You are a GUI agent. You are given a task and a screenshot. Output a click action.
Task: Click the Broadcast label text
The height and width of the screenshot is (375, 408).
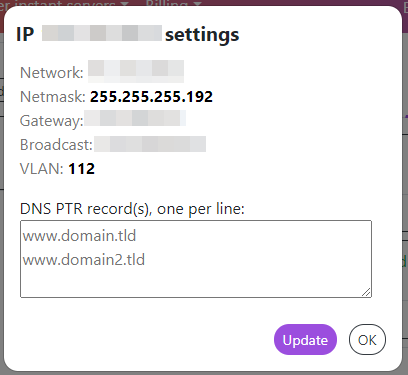click(x=56, y=145)
